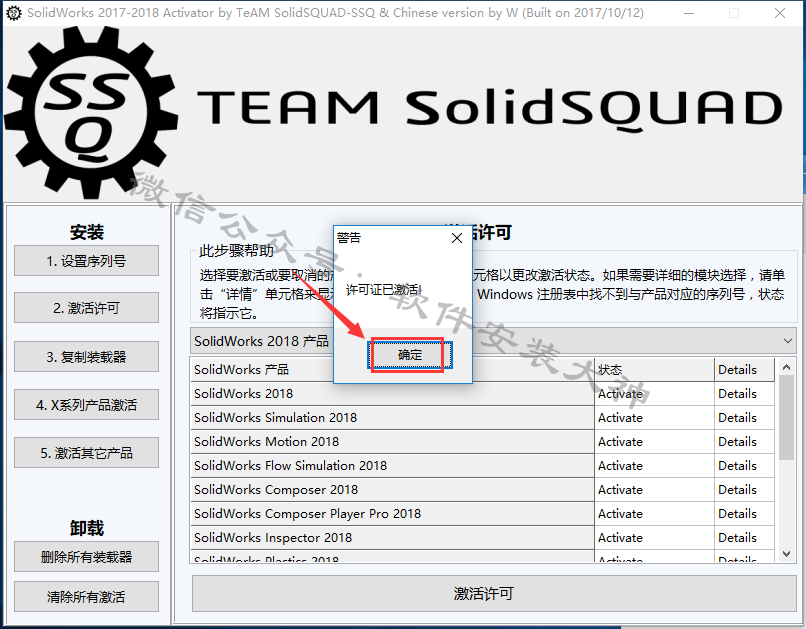The height and width of the screenshot is (629, 806).
Task: Toggle Activate for SolidWorks Flow Simulation 2018
Action: coord(654,466)
